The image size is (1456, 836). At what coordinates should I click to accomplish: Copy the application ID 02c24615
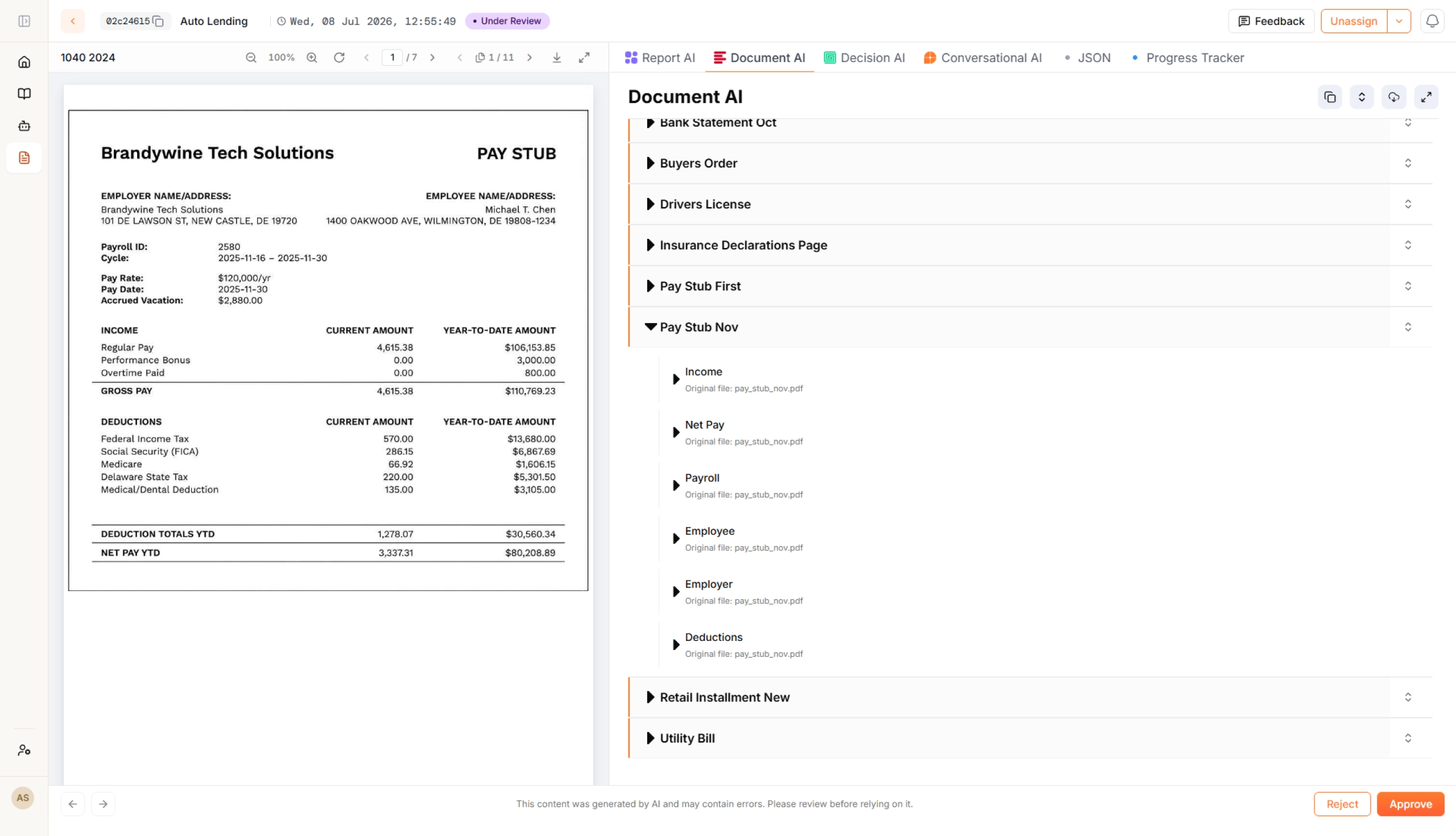(x=159, y=21)
